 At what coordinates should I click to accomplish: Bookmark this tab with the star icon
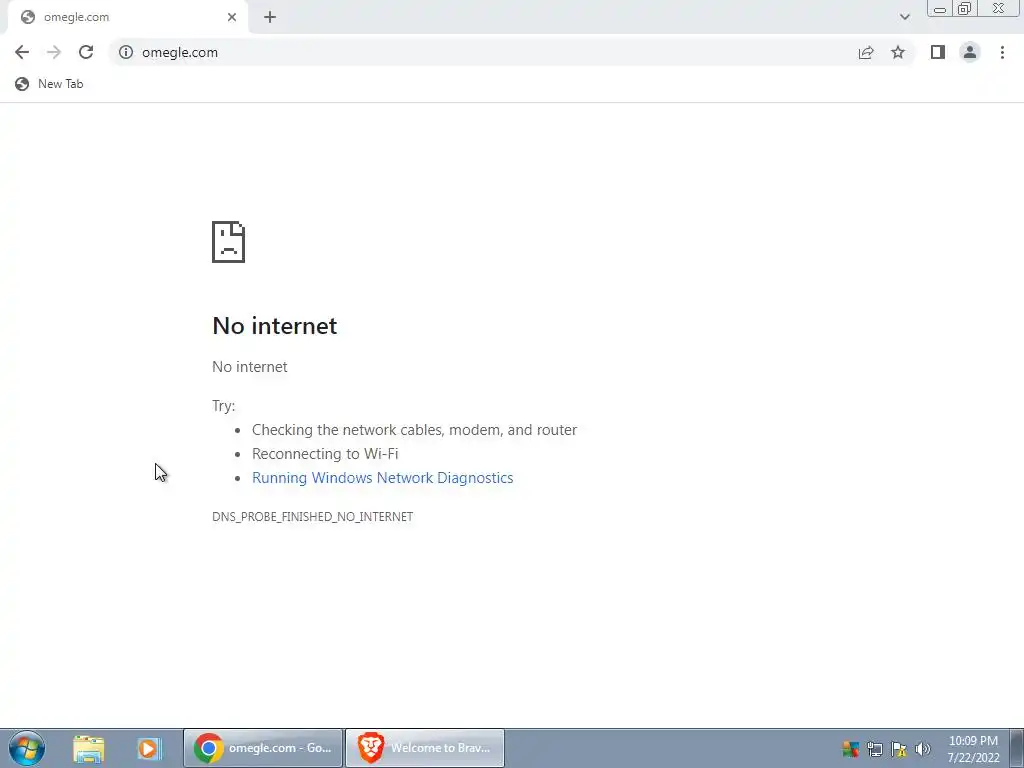coord(898,52)
